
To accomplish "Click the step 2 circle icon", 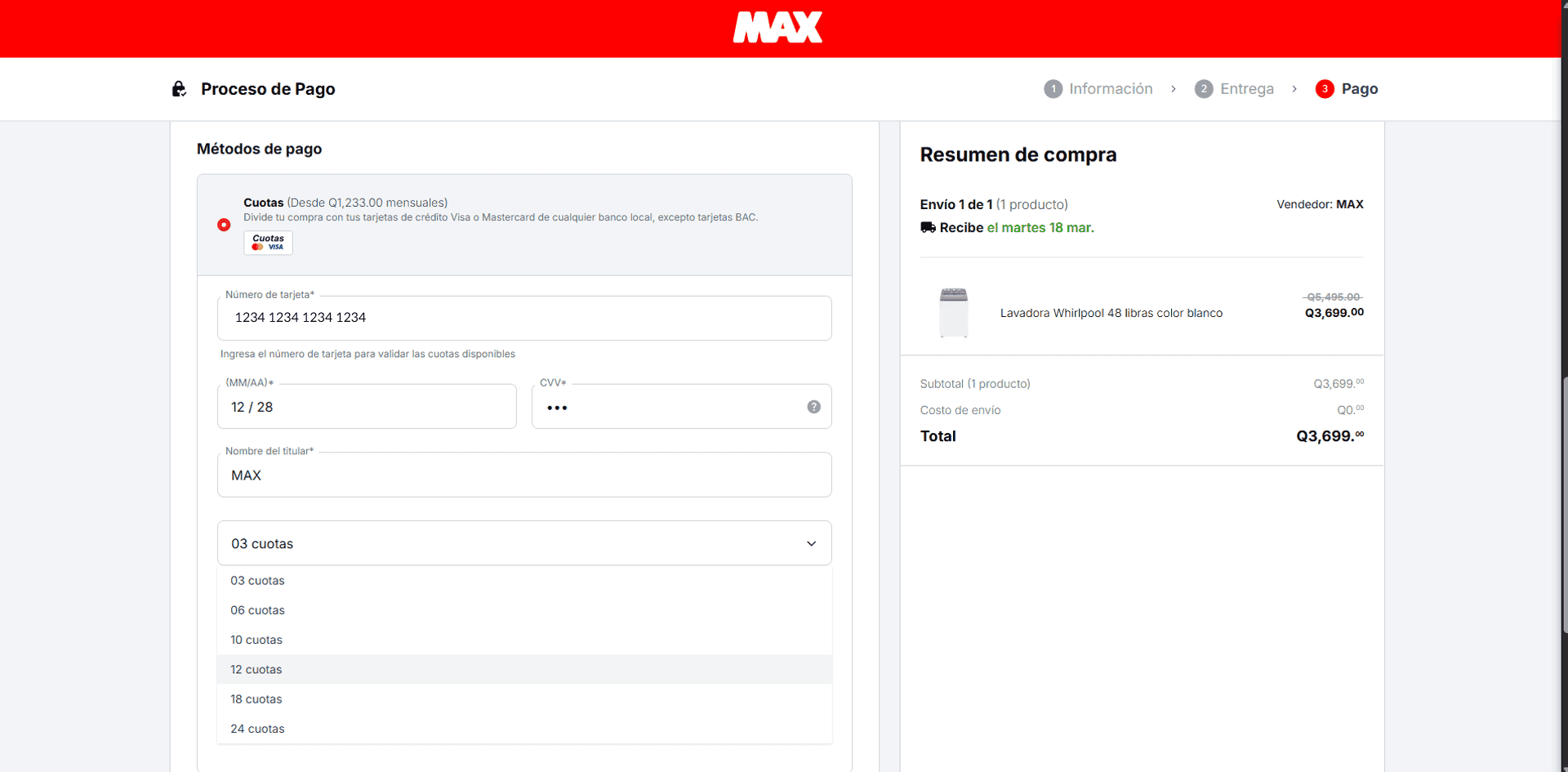I will [1203, 89].
